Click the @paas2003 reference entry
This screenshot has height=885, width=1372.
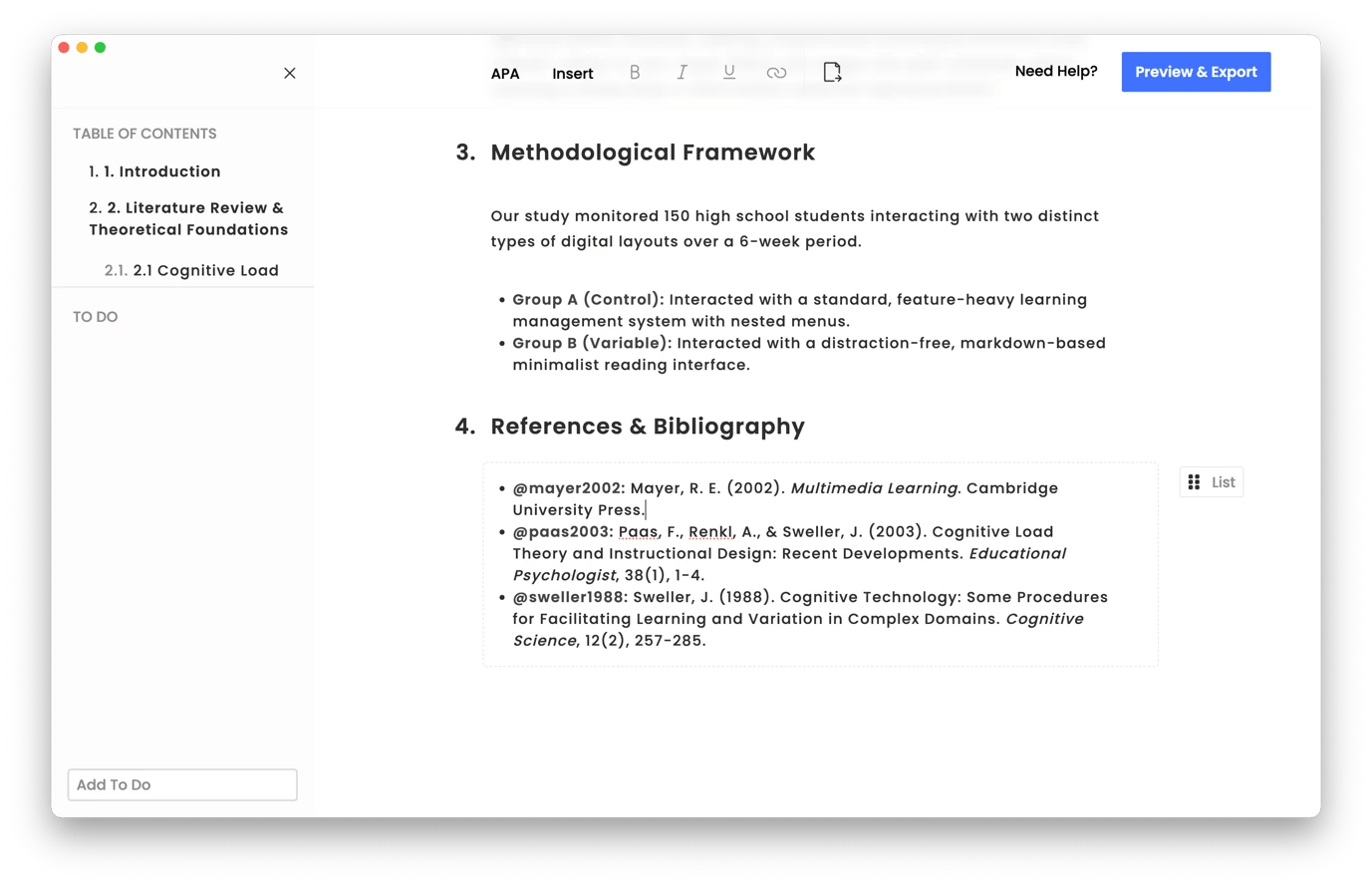tap(789, 553)
